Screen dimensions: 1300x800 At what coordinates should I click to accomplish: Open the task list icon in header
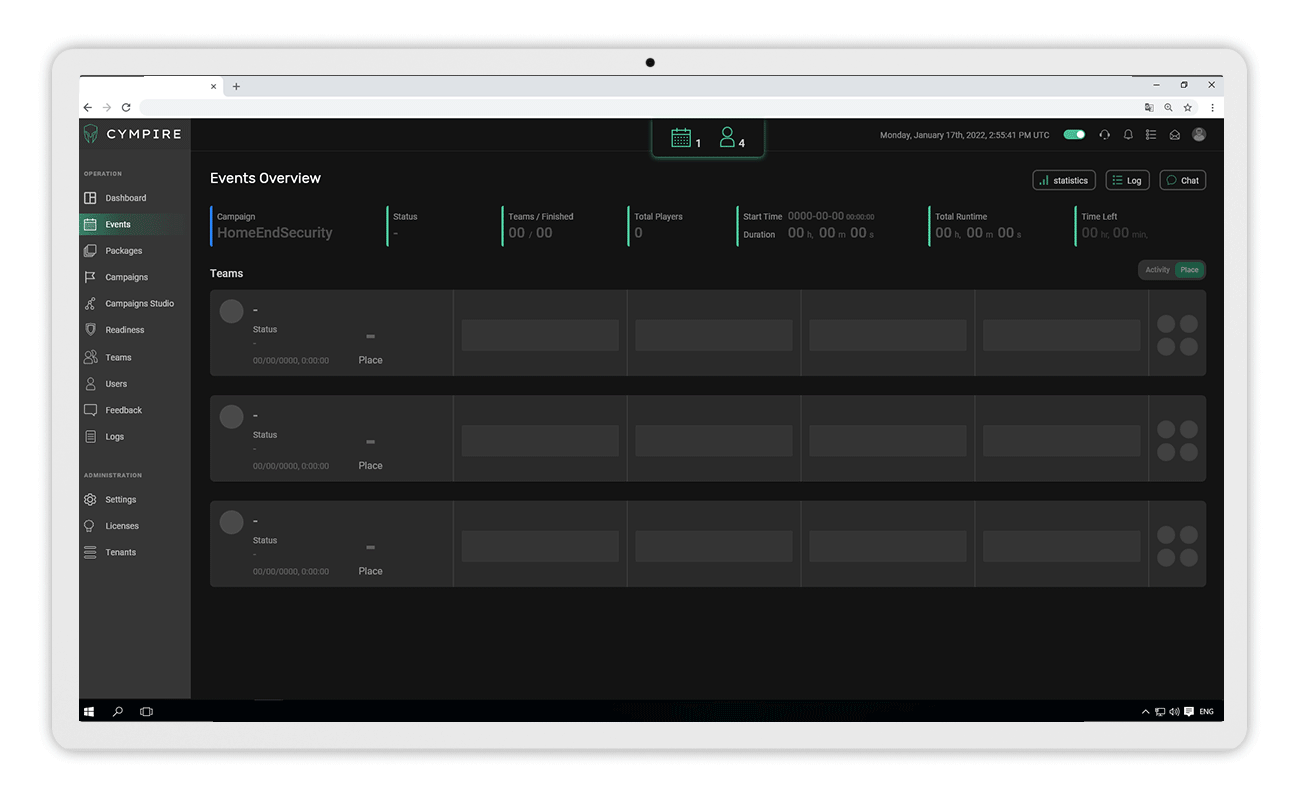1151,134
